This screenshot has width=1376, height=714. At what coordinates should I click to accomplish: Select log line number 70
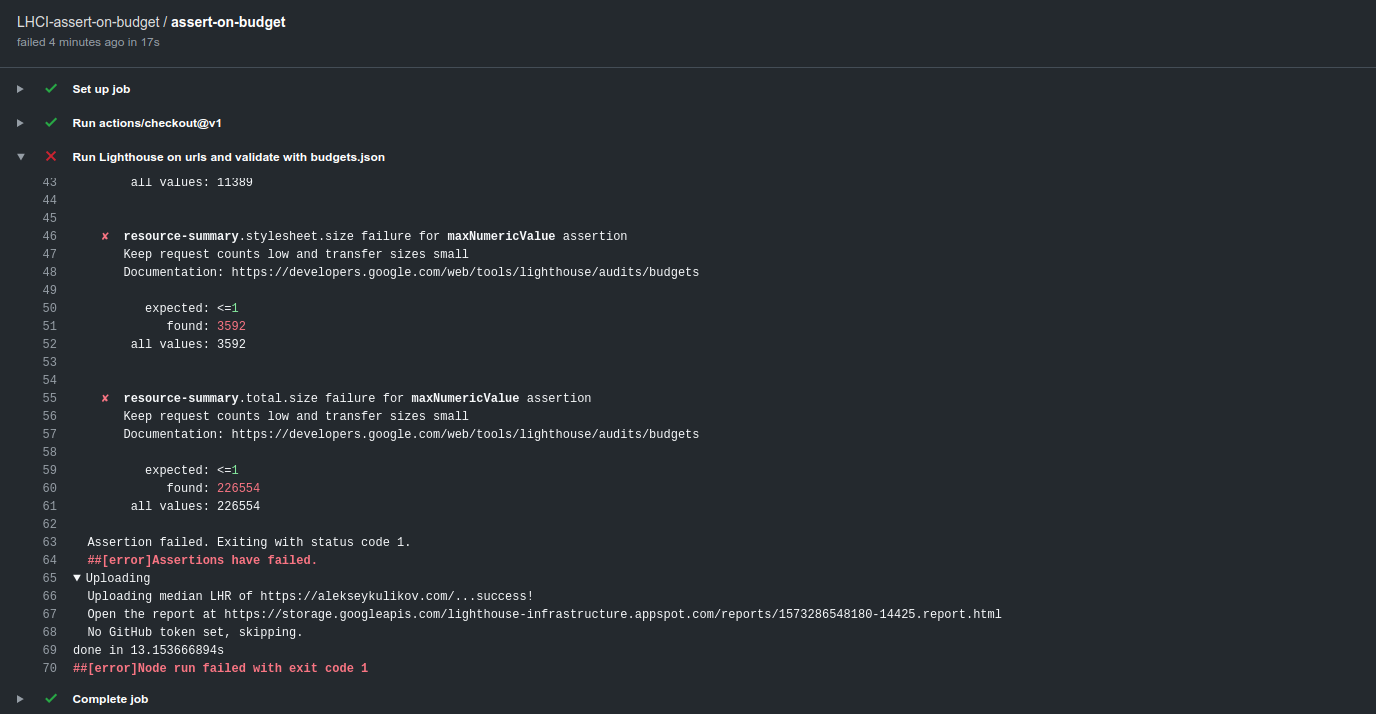[50, 668]
